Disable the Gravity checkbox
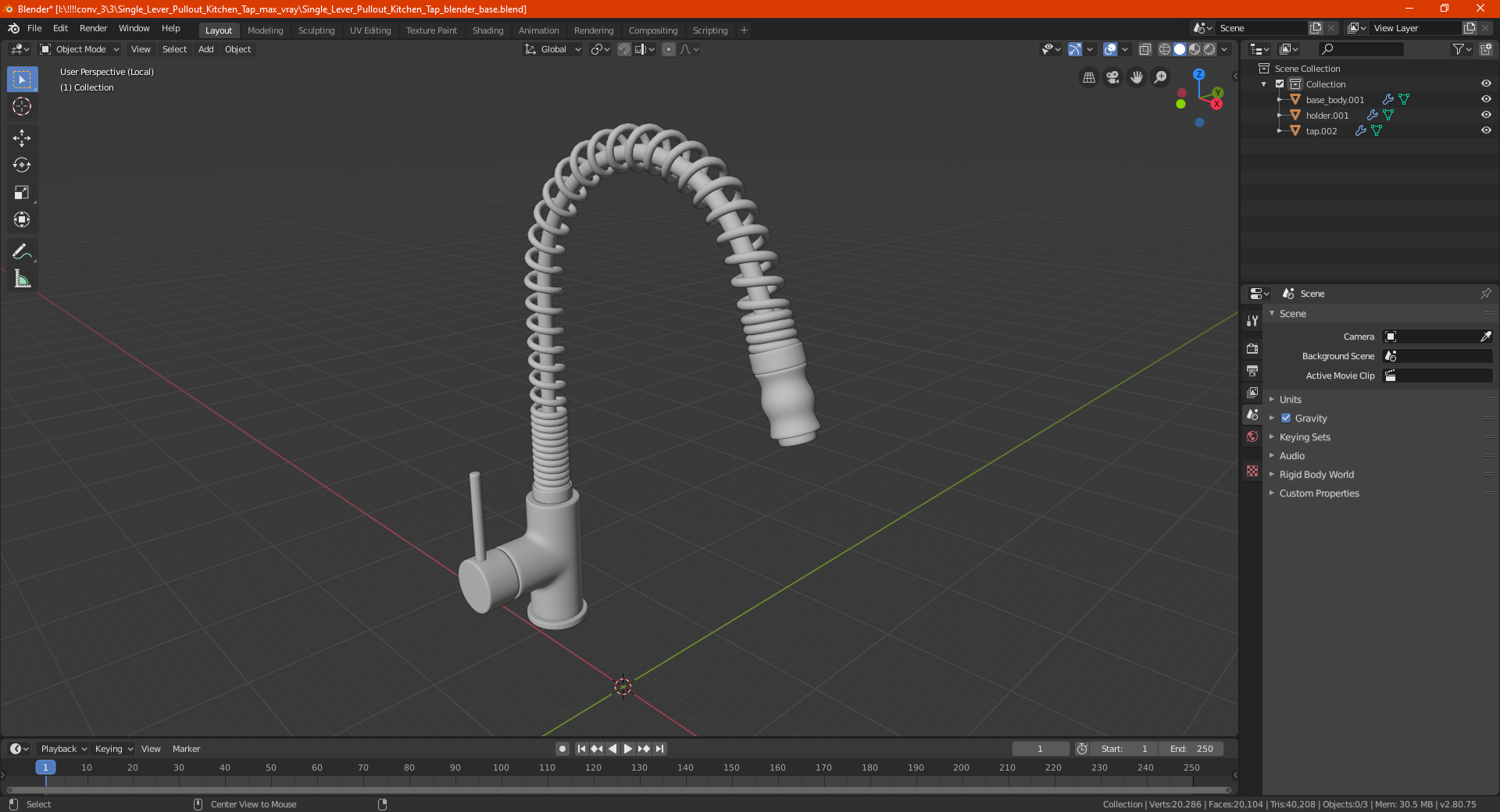This screenshot has width=1500, height=812. tap(1286, 418)
